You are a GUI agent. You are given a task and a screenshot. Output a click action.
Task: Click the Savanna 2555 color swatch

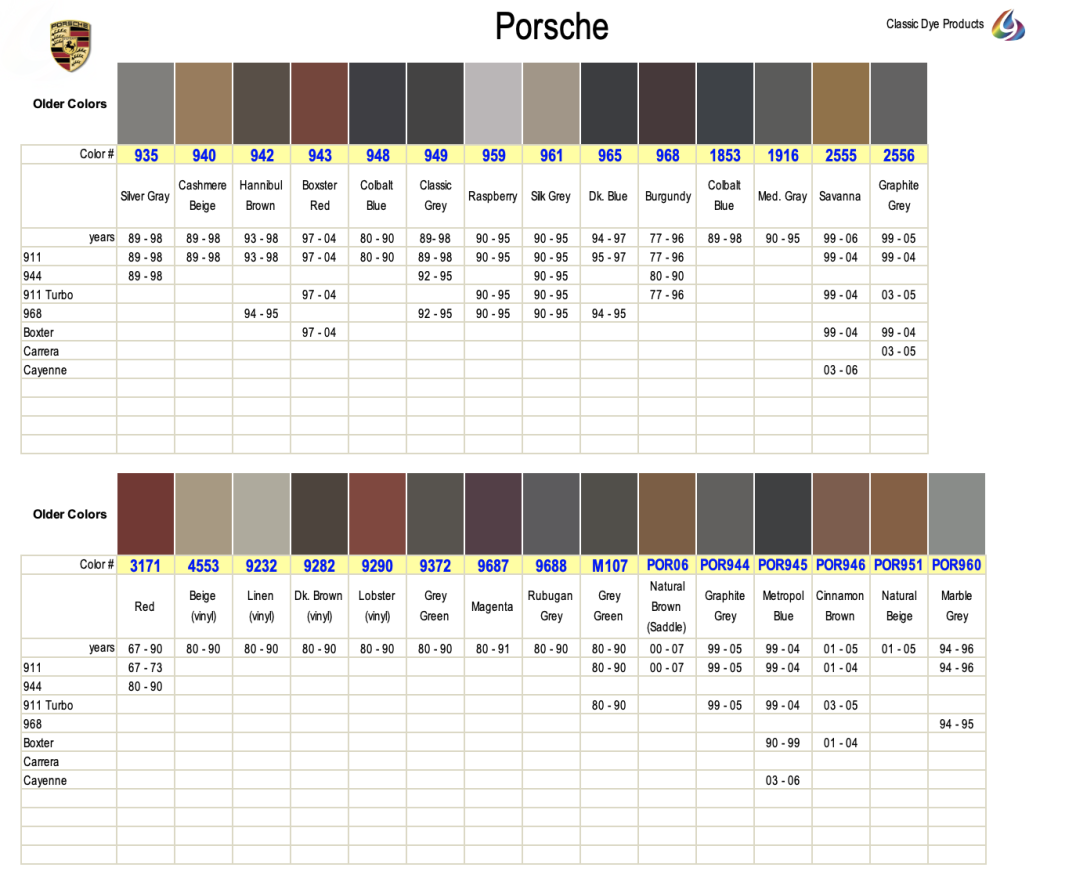click(840, 103)
